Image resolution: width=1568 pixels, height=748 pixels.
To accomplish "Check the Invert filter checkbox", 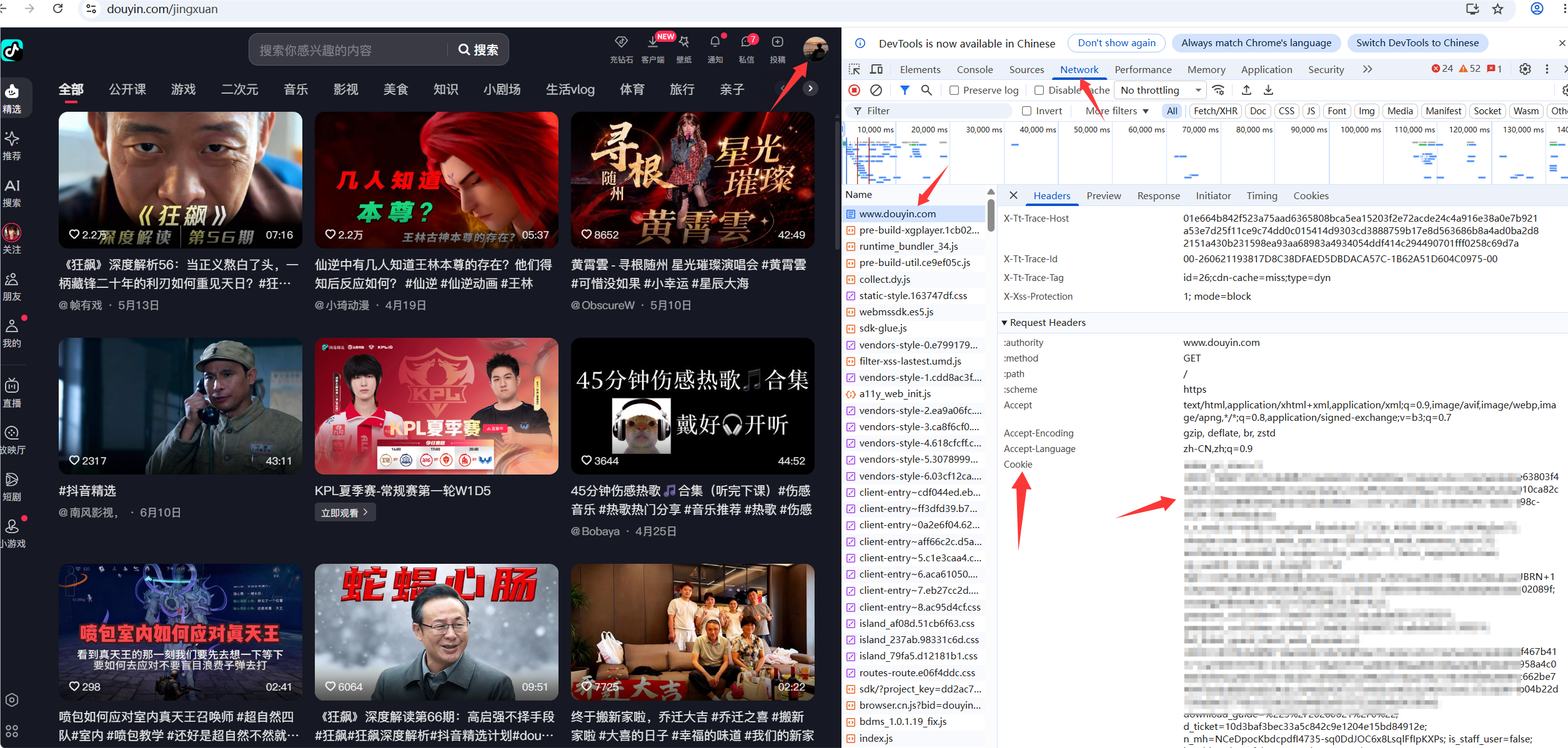I will 1026,111.
